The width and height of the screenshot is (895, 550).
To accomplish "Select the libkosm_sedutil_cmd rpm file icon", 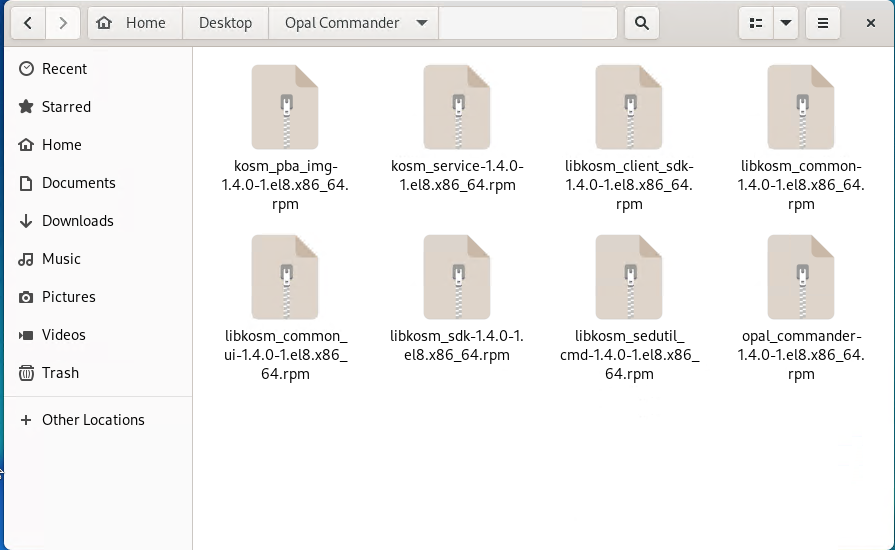I will 628,277.
